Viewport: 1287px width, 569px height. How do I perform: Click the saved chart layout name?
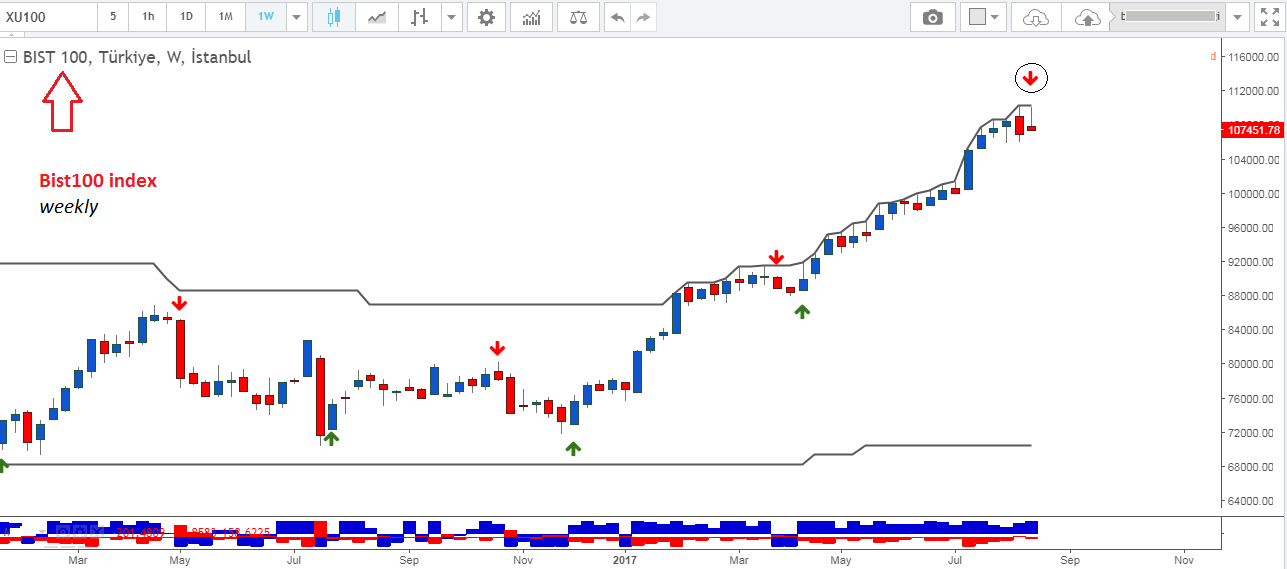pyautogui.click(x=1170, y=17)
